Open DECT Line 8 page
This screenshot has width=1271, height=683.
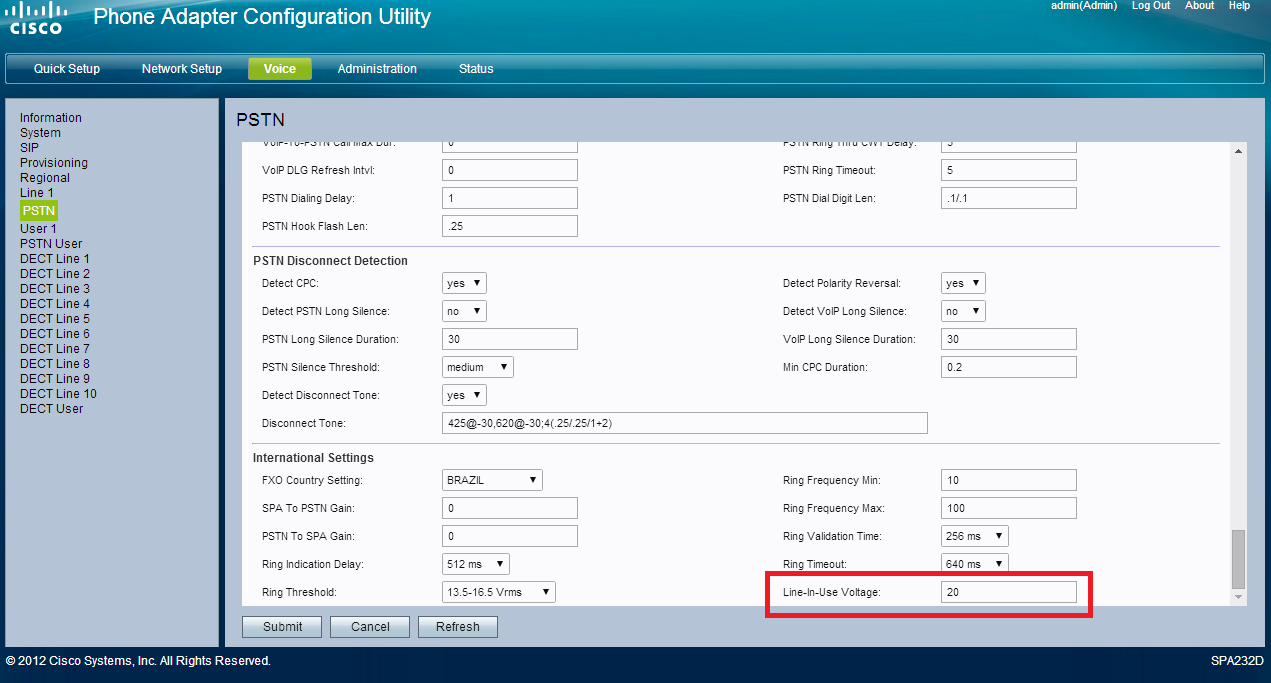pyautogui.click(x=55, y=364)
